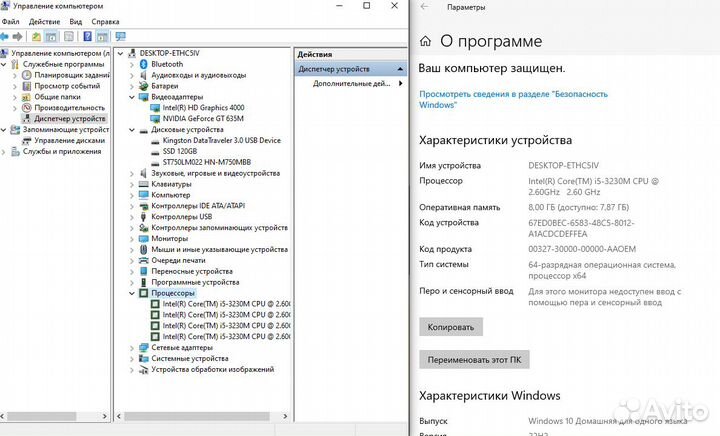Viewport: 720px width, 436px height.
Task: Click the monitor icon next to Мониторы
Action: pos(143,239)
